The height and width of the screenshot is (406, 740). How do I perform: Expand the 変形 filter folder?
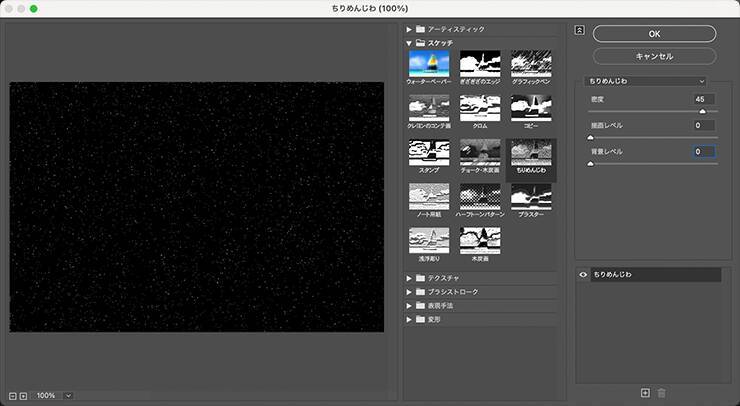point(409,319)
